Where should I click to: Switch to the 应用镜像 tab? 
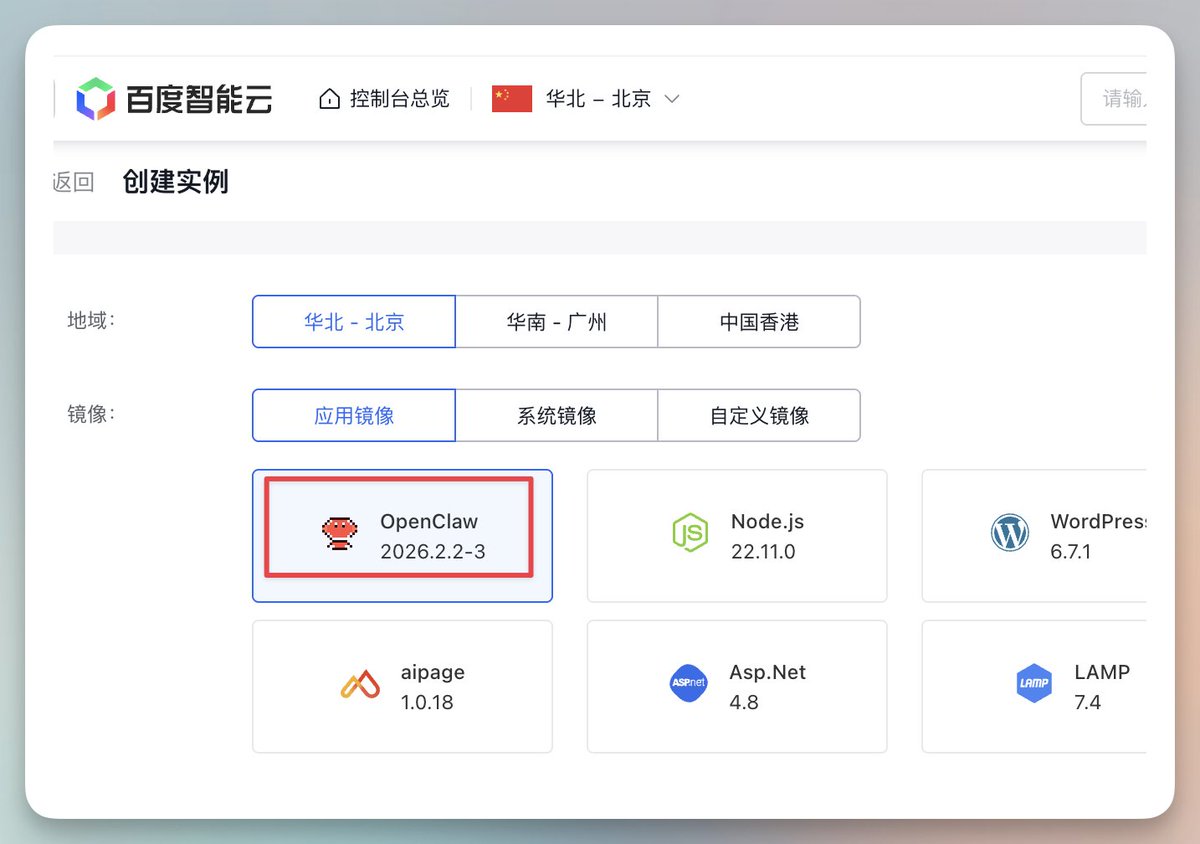click(x=354, y=416)
